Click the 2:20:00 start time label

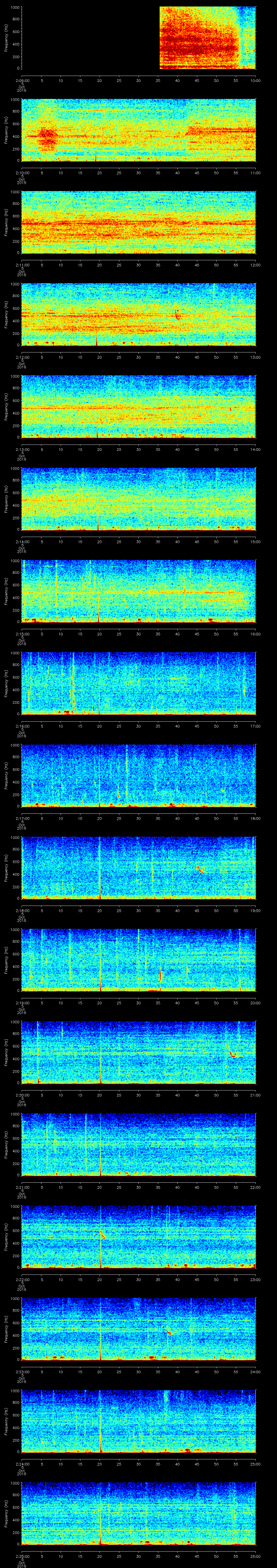[x=22, y=1095]
